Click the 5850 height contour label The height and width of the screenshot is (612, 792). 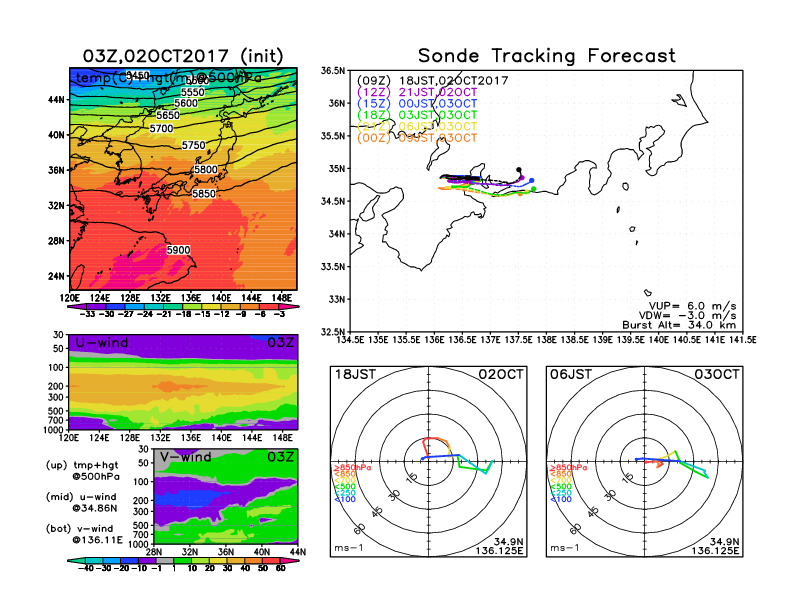pyautogui.click(x=204, y=194)
